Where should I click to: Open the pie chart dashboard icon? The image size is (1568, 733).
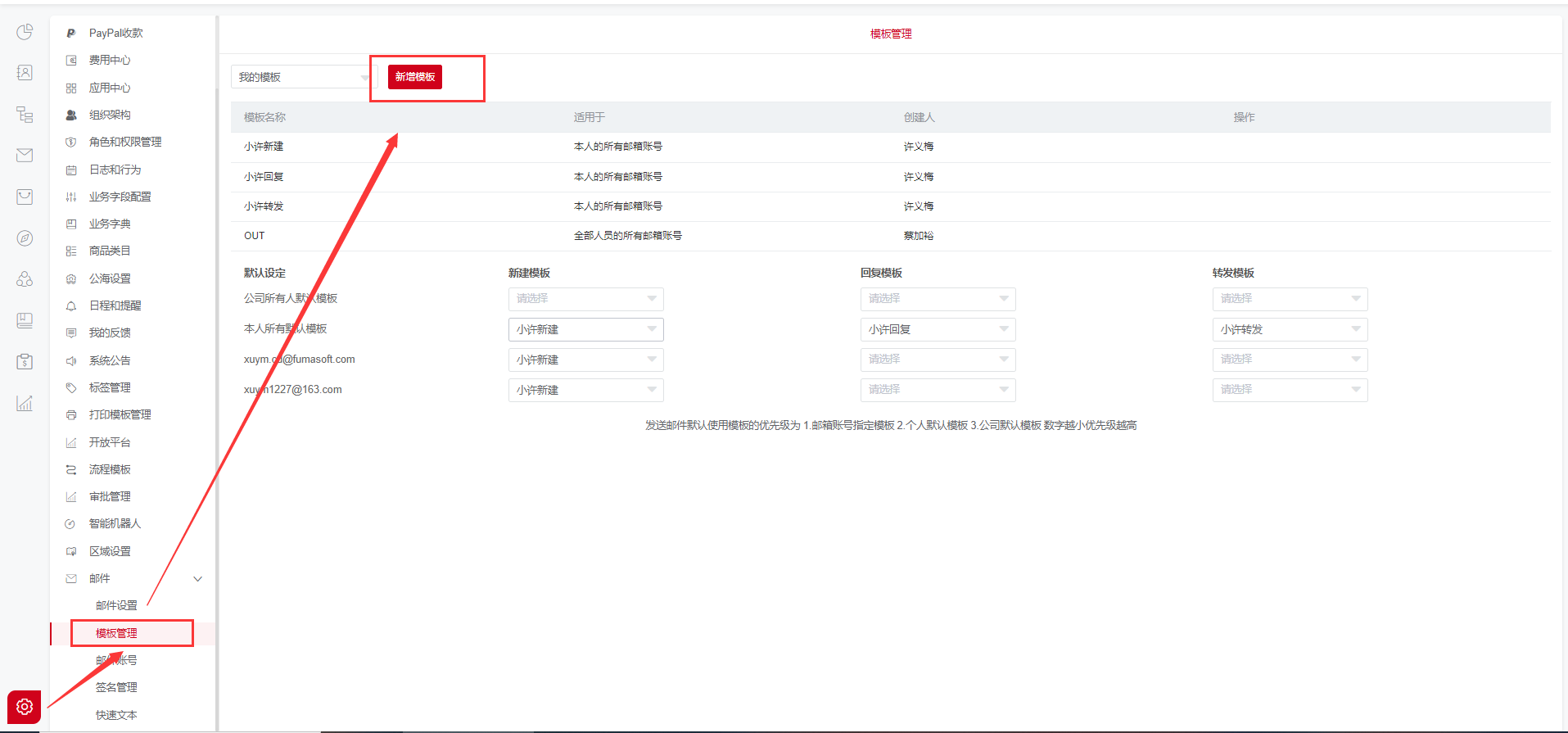tap(25, 32)
